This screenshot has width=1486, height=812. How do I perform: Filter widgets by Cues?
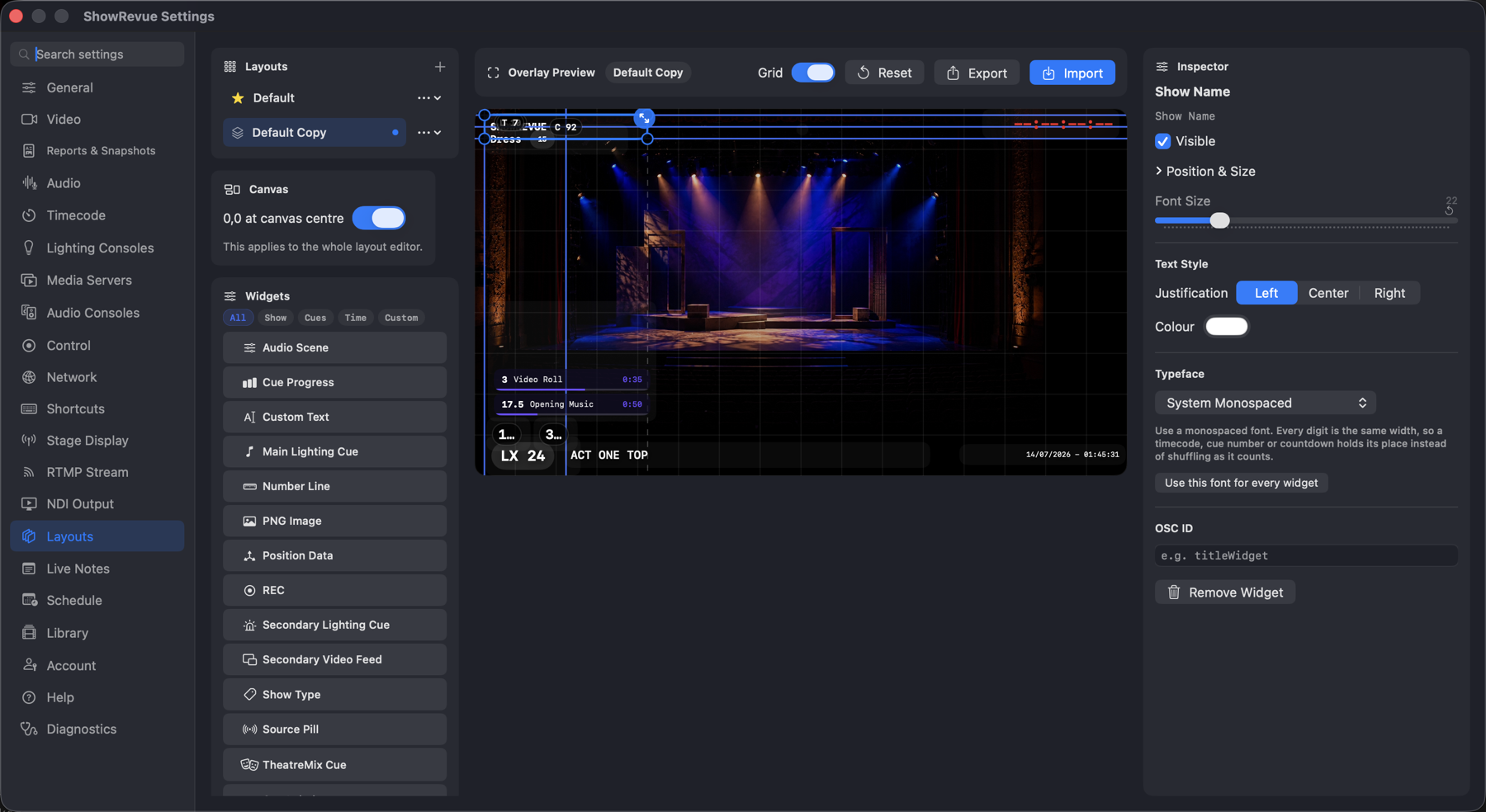[315, 318]
